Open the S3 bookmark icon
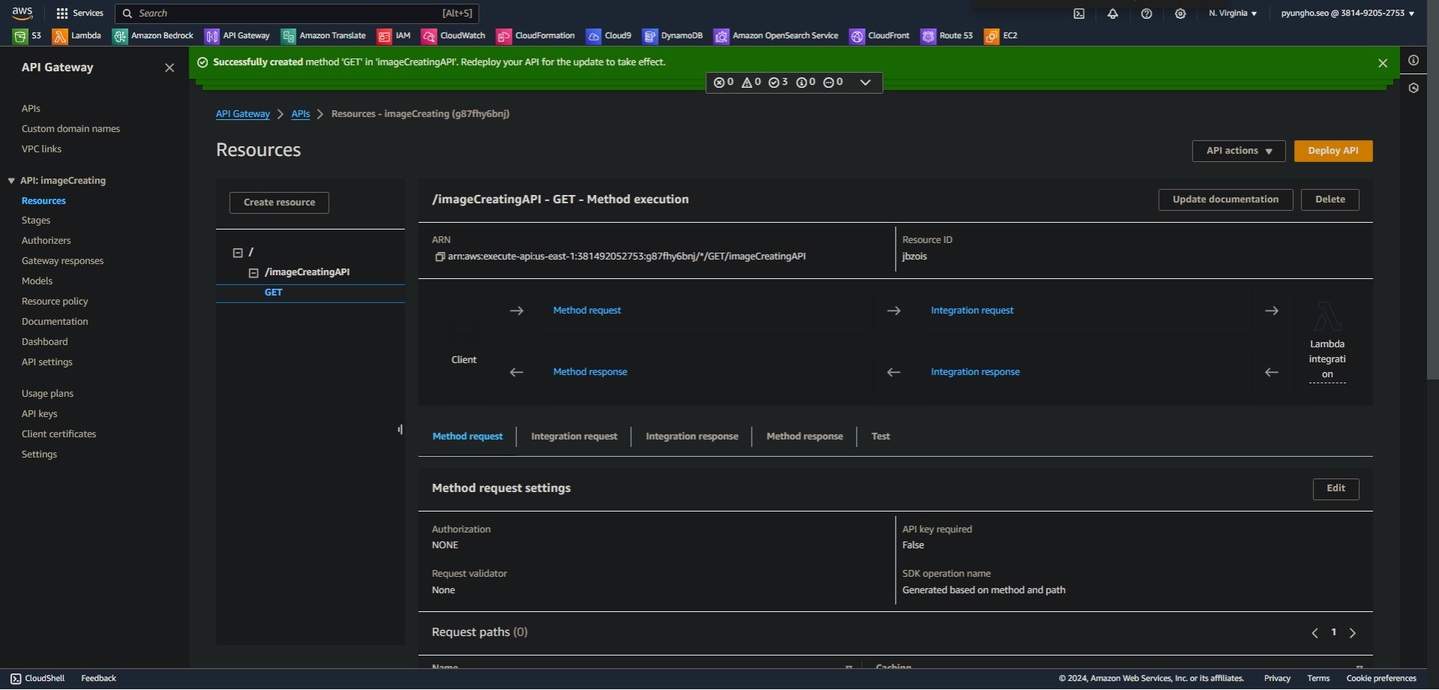Screen dimensions: 1439x690 20,36
